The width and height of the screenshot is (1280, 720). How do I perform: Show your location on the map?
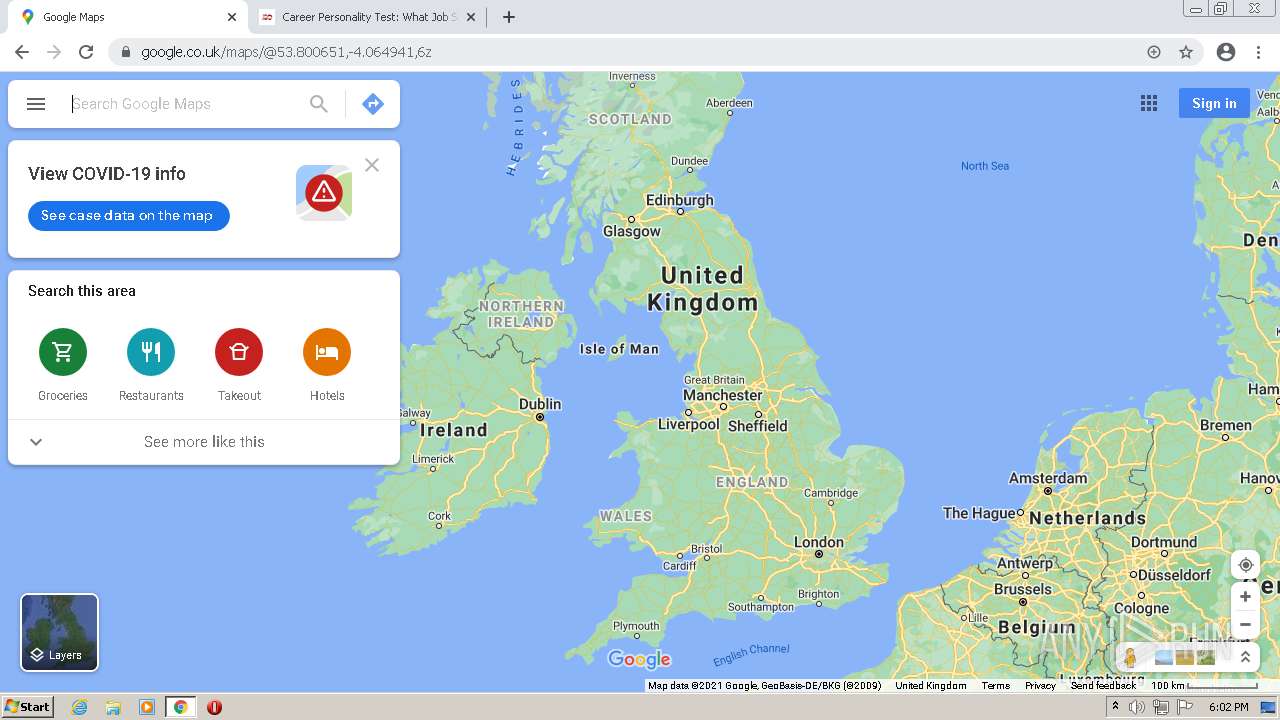click(1245, 565)
